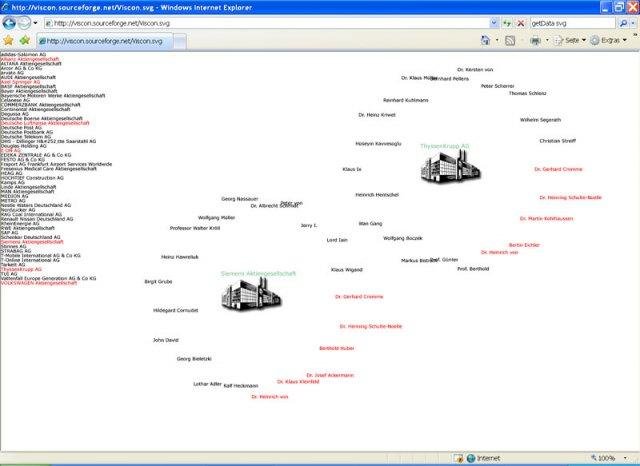Click red Berthold Huber node

(x=337, y=348)
